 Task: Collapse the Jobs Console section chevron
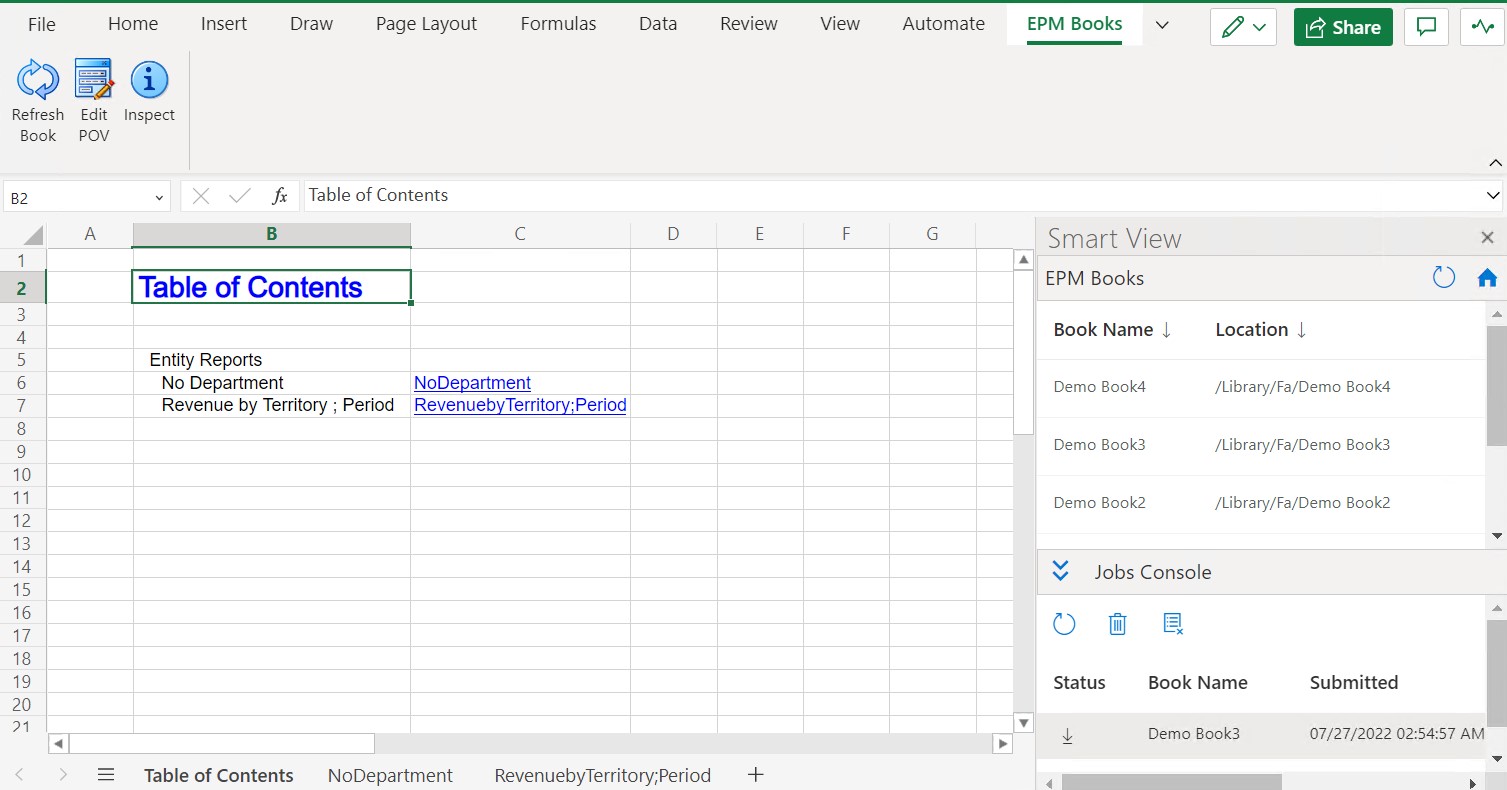(1060, 571)
